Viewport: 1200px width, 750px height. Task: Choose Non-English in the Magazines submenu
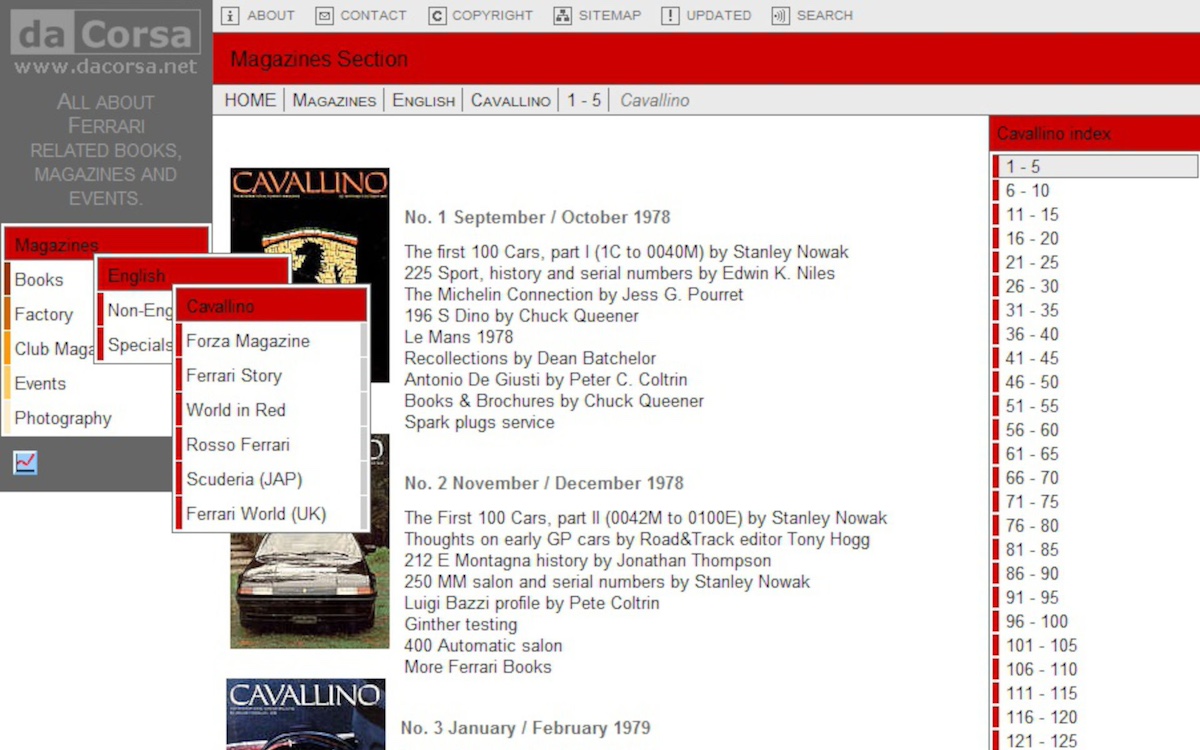[x=136, y=310]
